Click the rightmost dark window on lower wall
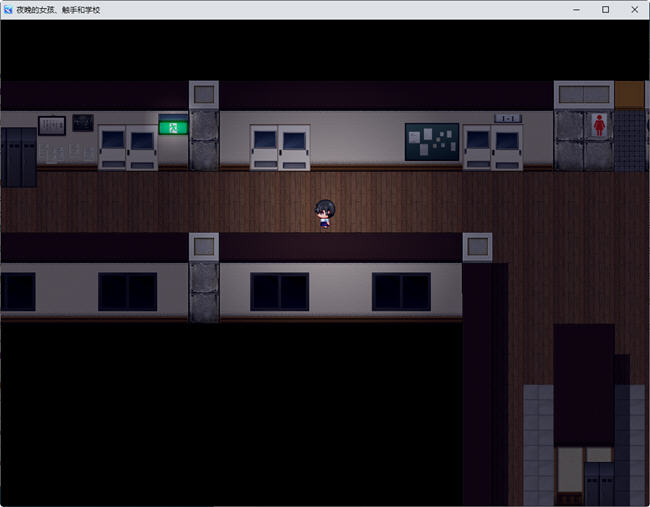The width and height of the screenshot is (650, 507). point(401,292)
